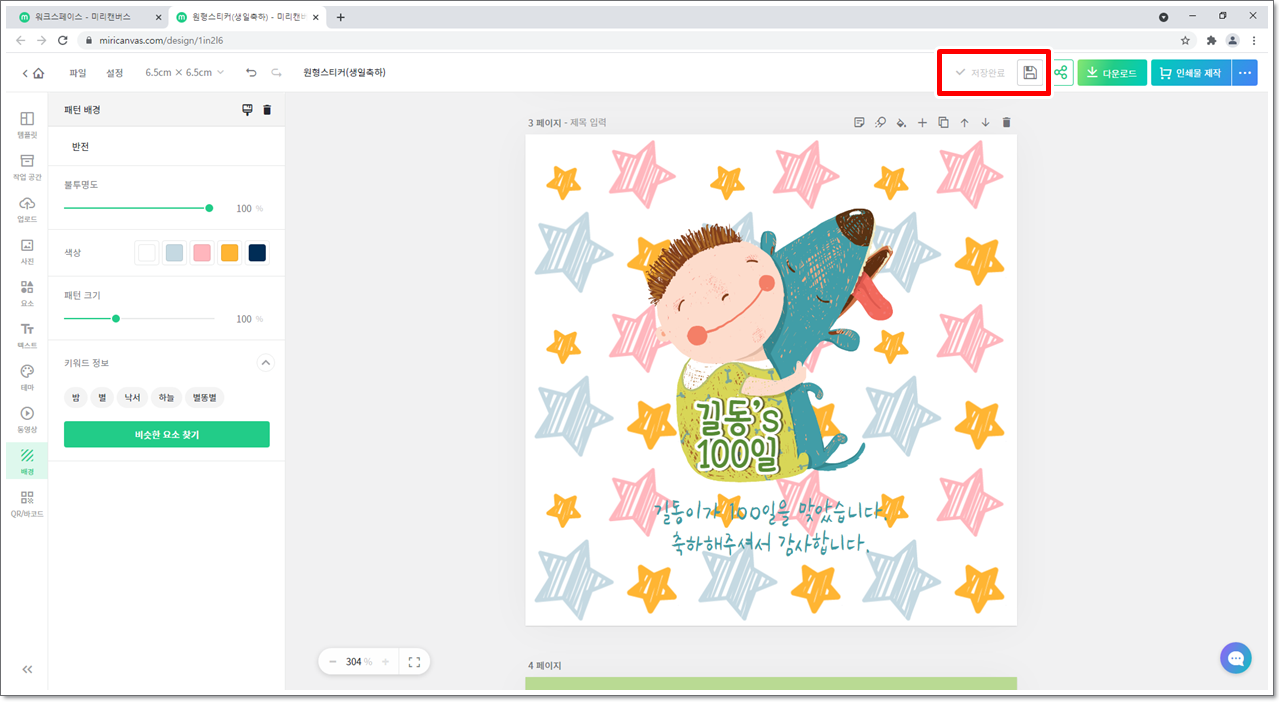1280x702 pixels.
Task: Reload the browser page
Action: (x=63, y=40)
